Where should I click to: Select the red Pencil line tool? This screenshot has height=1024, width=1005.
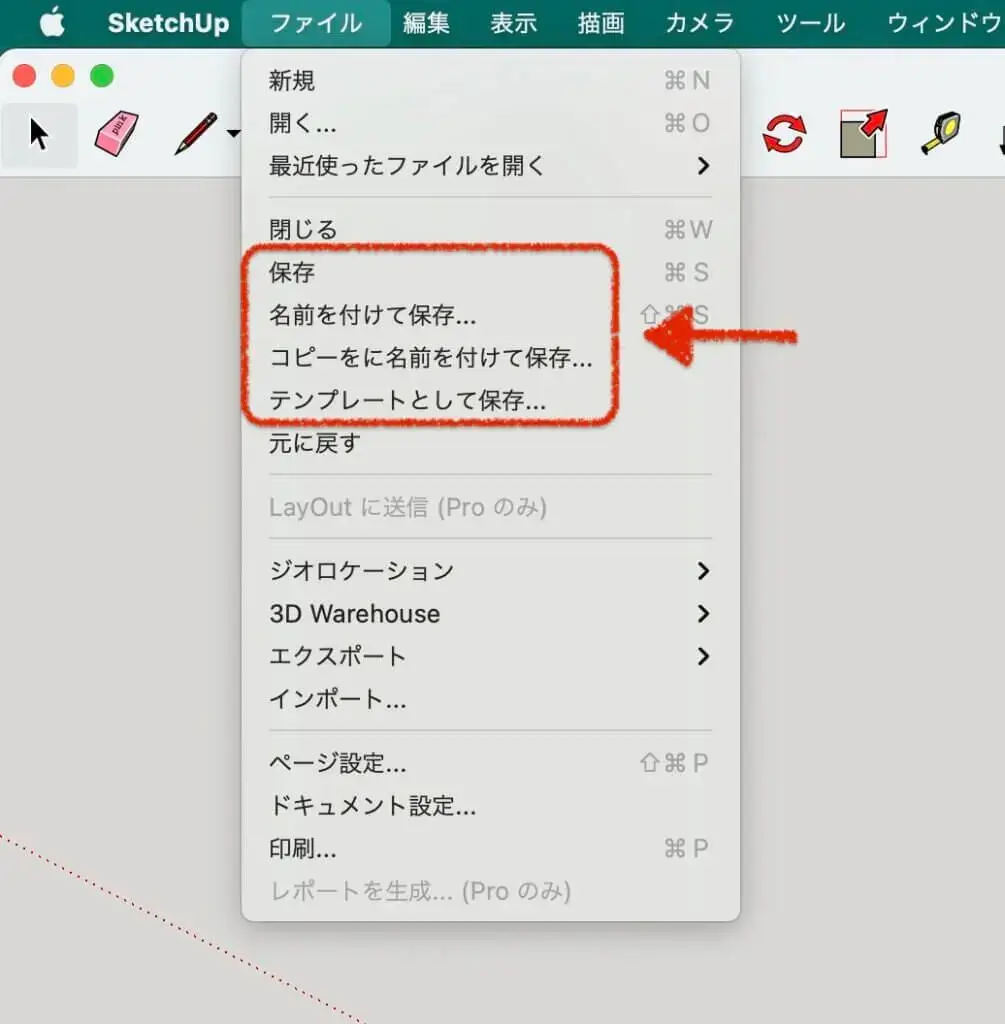(x=196, y=134)
